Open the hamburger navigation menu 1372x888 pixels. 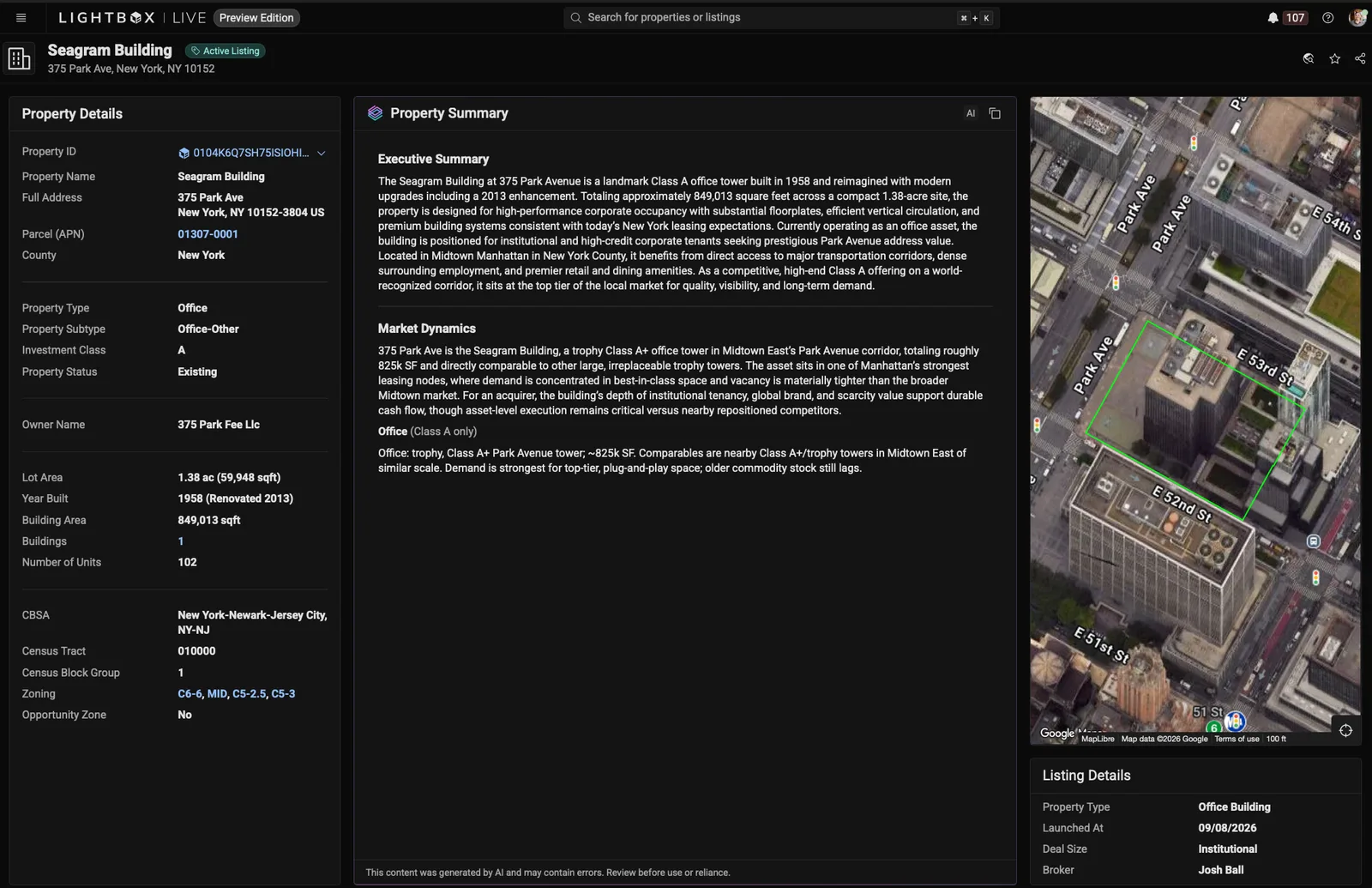[x=21, y=17]
